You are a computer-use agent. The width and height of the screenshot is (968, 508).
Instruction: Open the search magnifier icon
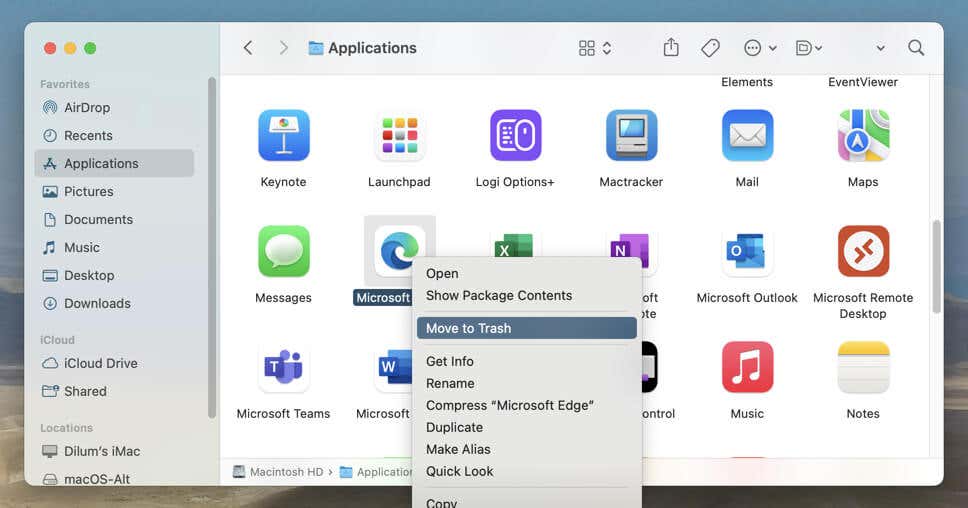tap(916, 48)
